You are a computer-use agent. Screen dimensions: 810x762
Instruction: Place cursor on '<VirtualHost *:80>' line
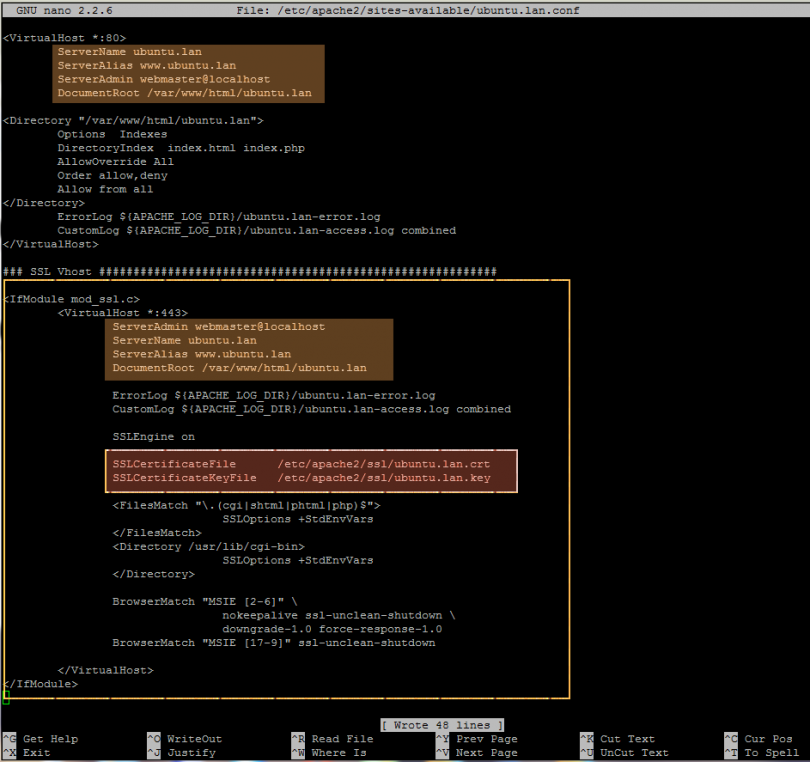[x=65, y=38]
